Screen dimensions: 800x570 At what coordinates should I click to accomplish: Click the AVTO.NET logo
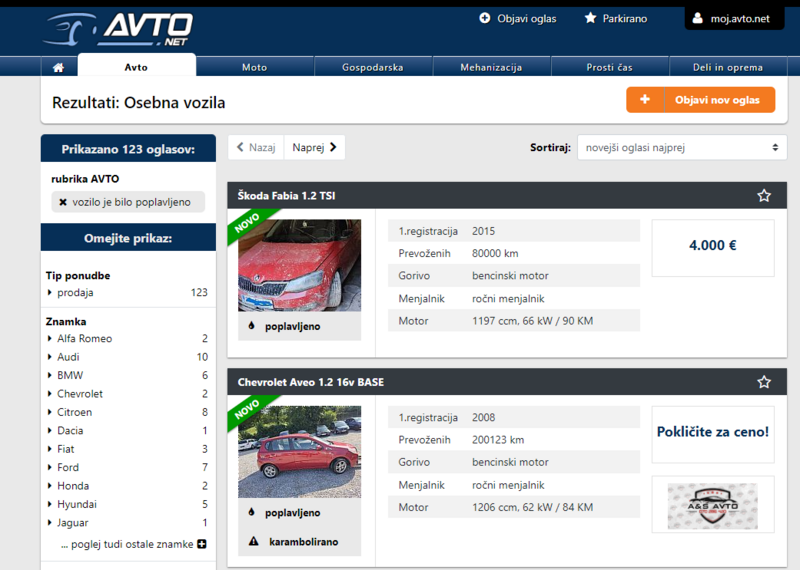tap(119, 28)
